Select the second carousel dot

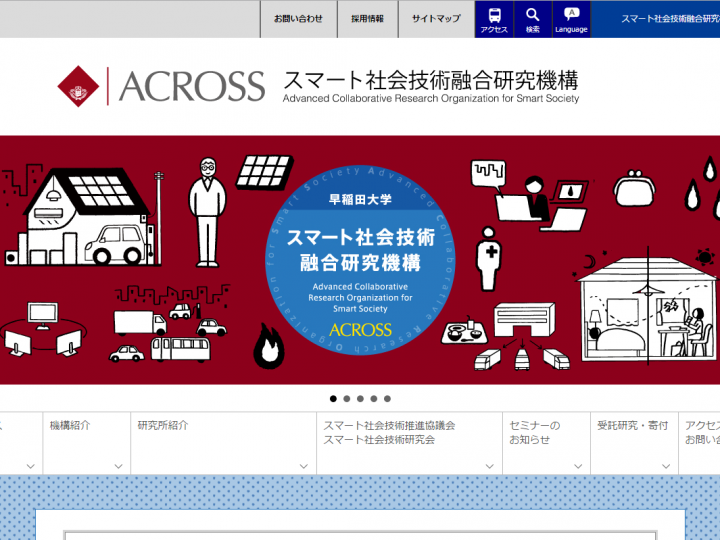(347, 399)
